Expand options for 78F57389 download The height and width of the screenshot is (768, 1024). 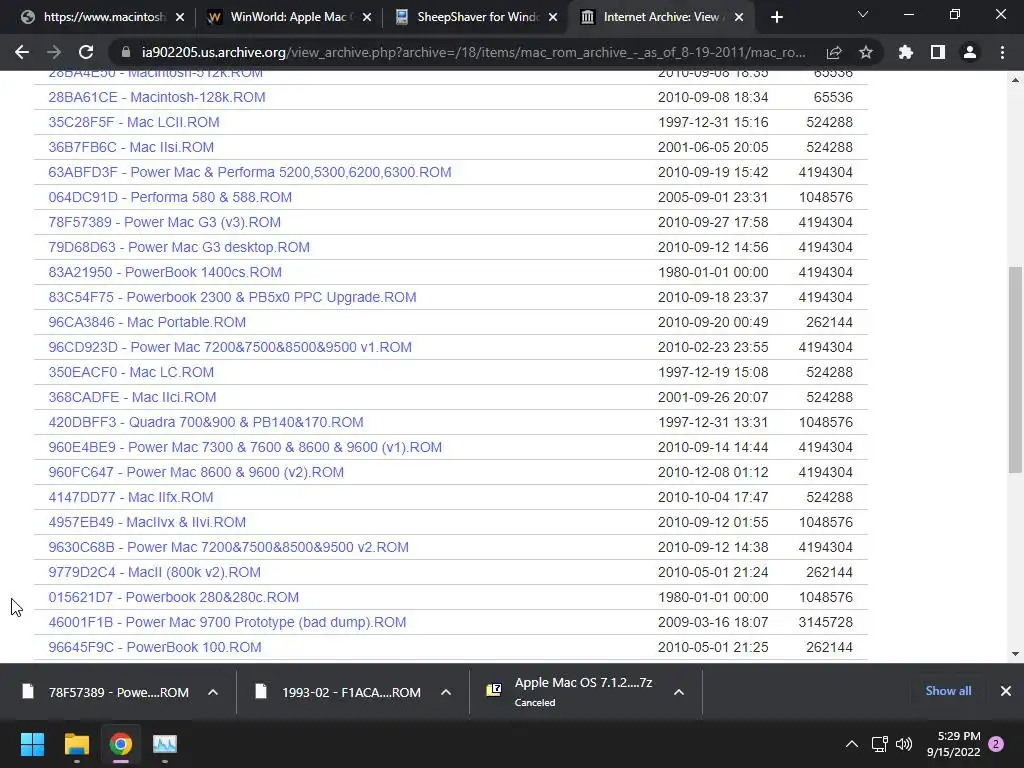click(213, 692)
